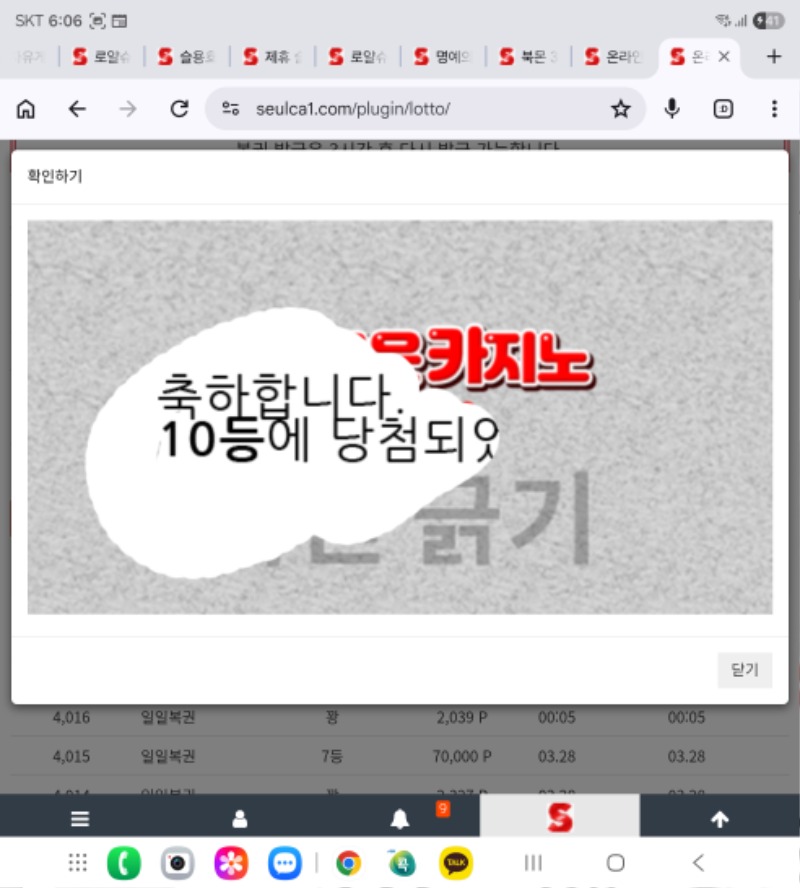Open the Chrome three-dot menu
Viewport: 800px width, 888px height.
[774, 109]
